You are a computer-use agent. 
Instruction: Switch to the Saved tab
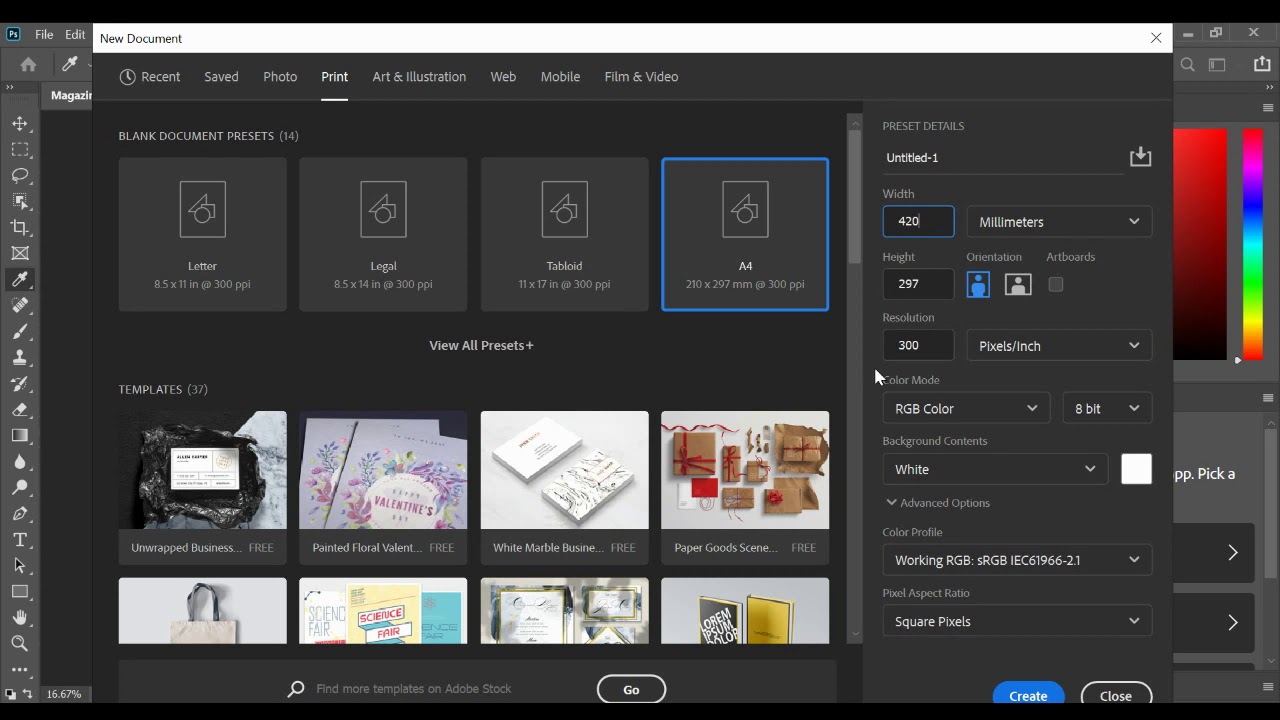(x=221, y=77)
